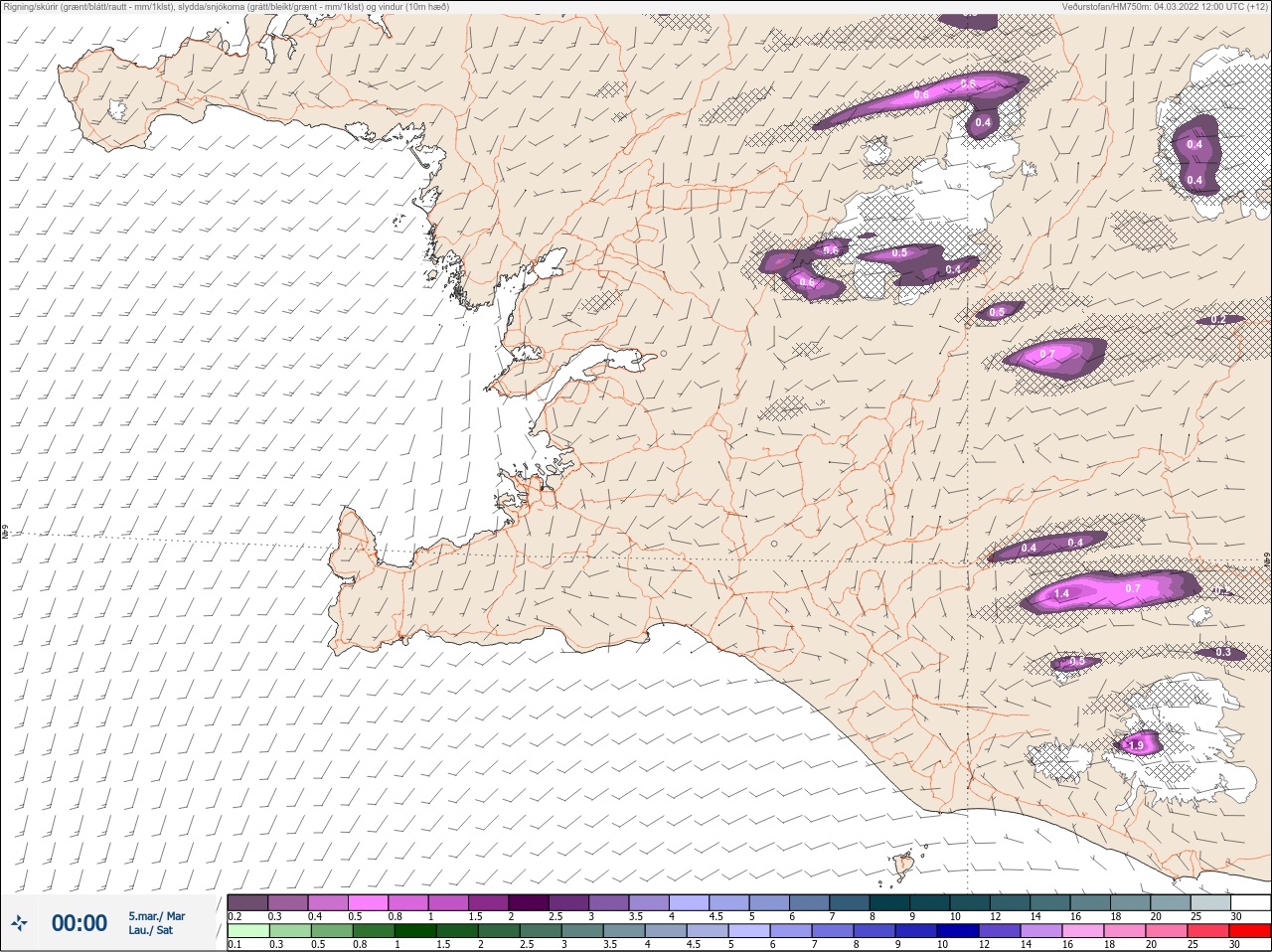Click the 'Lau./ Sat' weekday text
The height and width of the screenshot is (952, 1272).
tap(151, 930)
